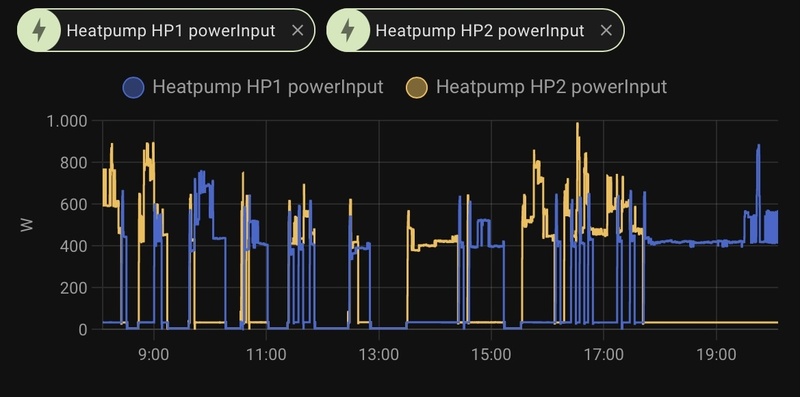Click the W axis unit label
800x397 pixels.
(27, 225)
